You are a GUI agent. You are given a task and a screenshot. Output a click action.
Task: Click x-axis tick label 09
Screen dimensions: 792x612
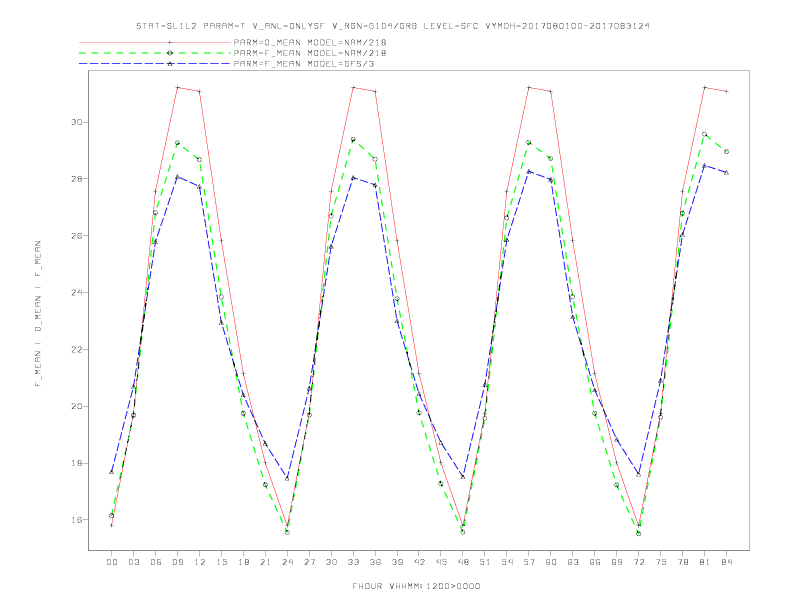pos(177,562)
